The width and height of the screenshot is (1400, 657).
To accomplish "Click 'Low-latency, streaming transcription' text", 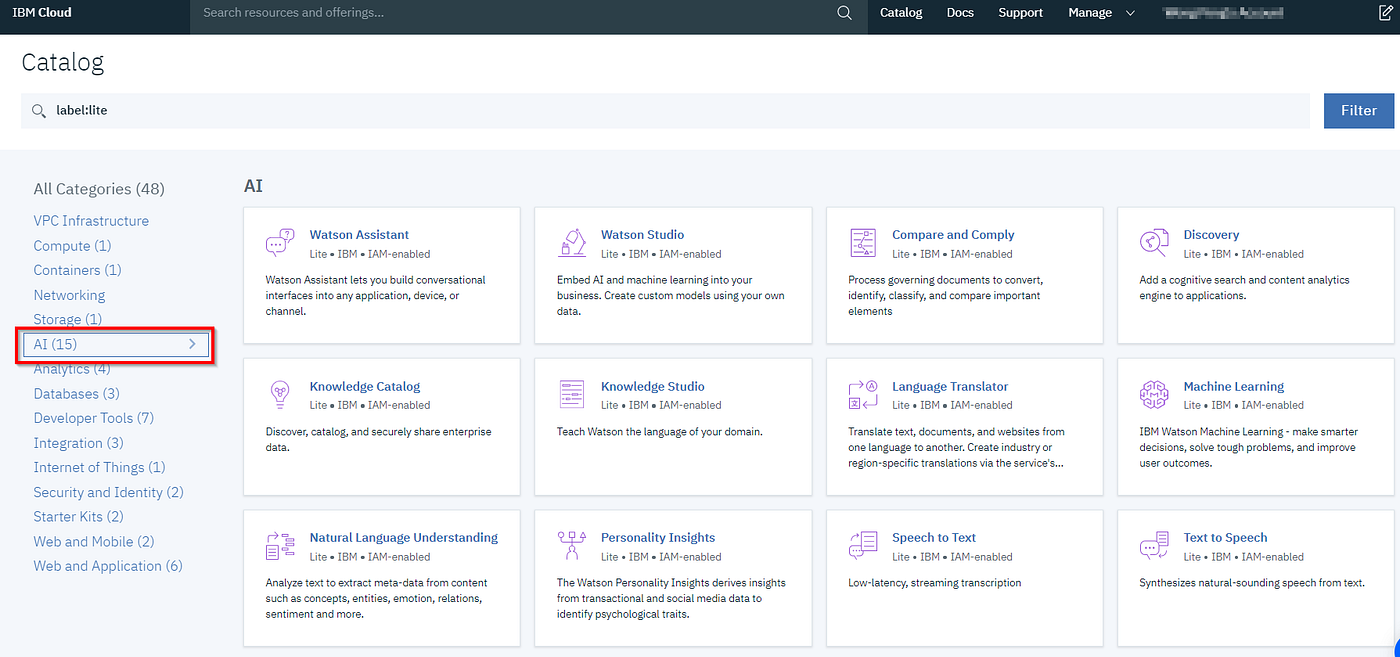I will [x=934, y=582].
